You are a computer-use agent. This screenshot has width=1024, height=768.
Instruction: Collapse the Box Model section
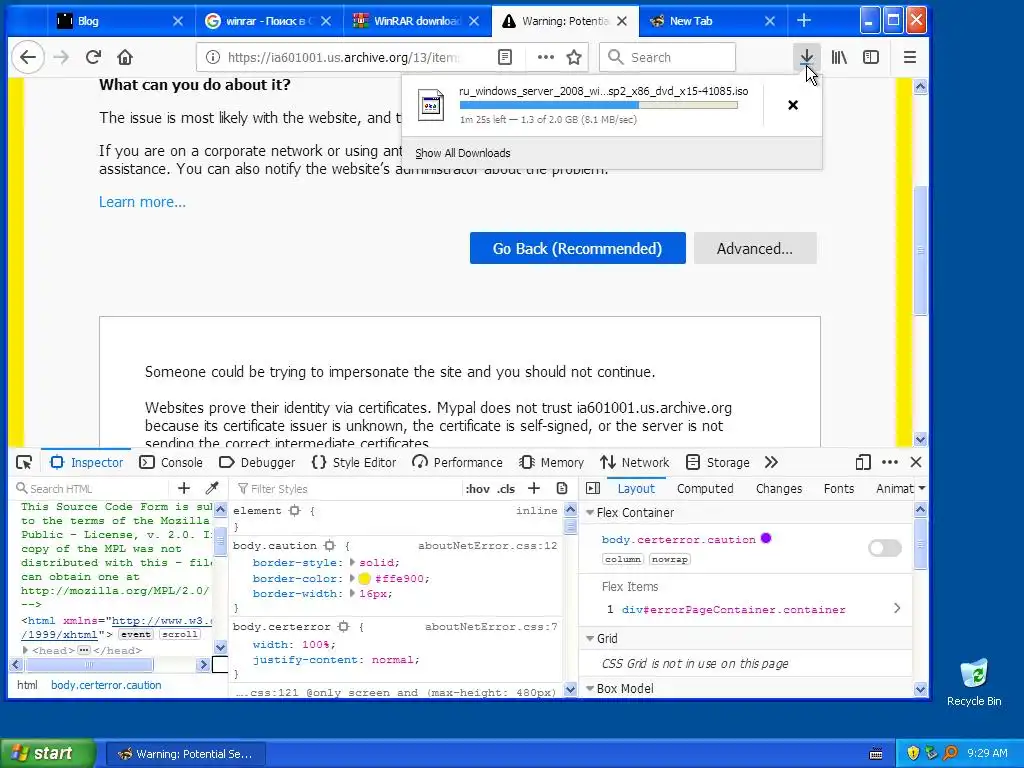tap(590, 688)
